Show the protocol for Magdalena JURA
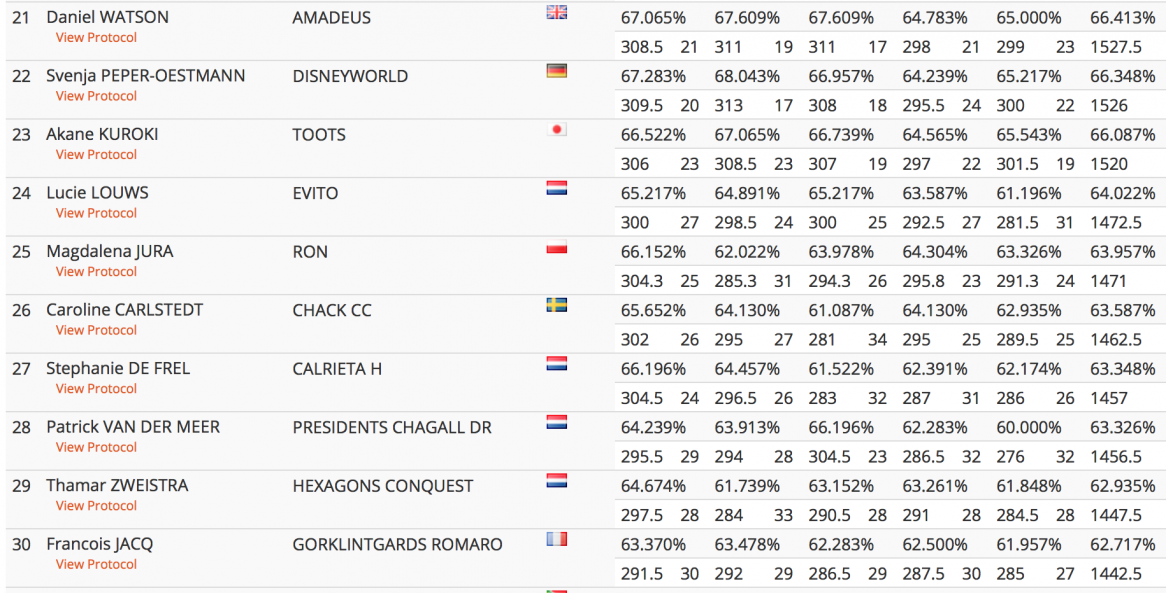Viewport: 1166px width, 593px height. tap(96, 272)
